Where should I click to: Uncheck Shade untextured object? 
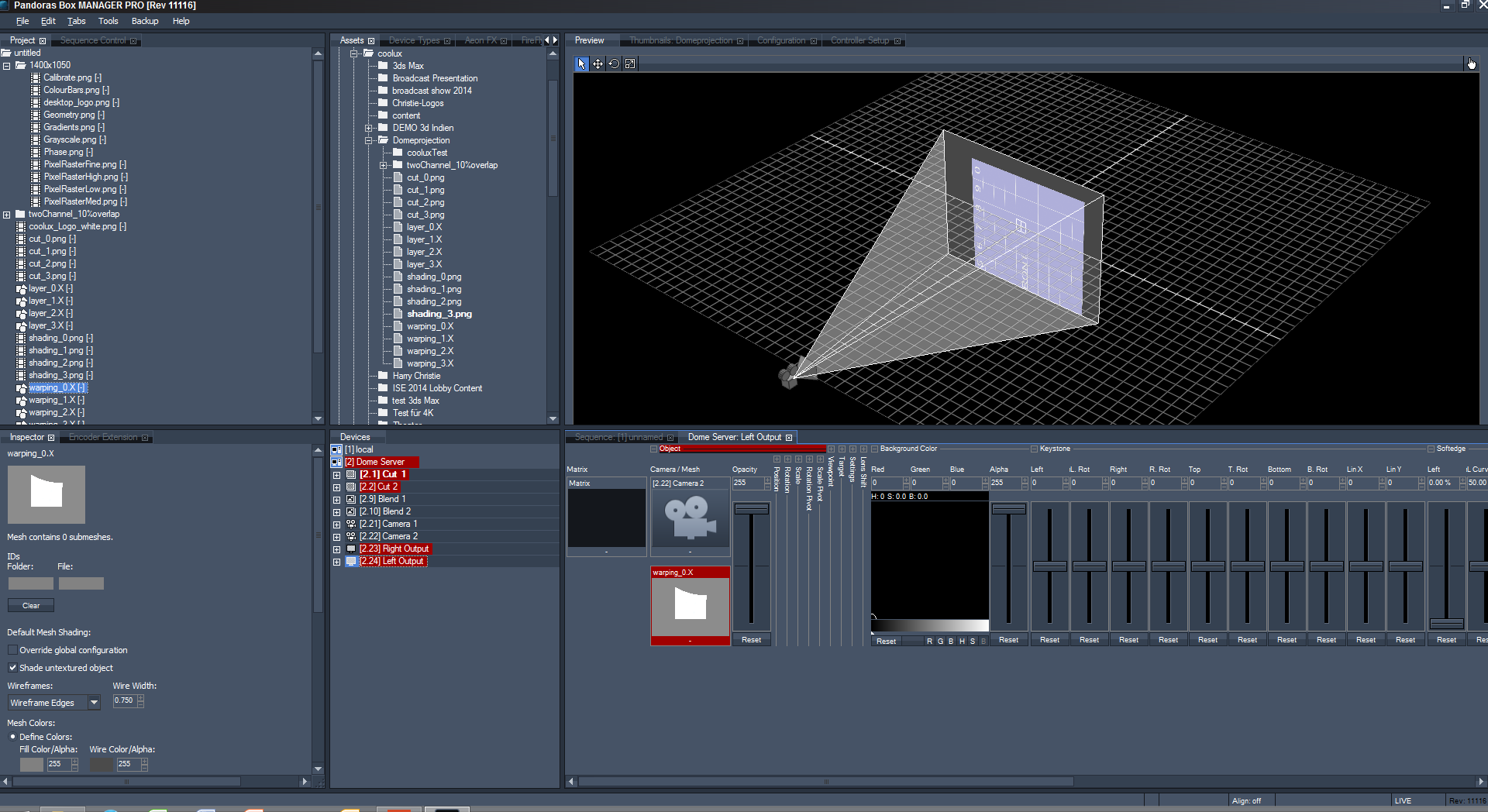[12, 668]
